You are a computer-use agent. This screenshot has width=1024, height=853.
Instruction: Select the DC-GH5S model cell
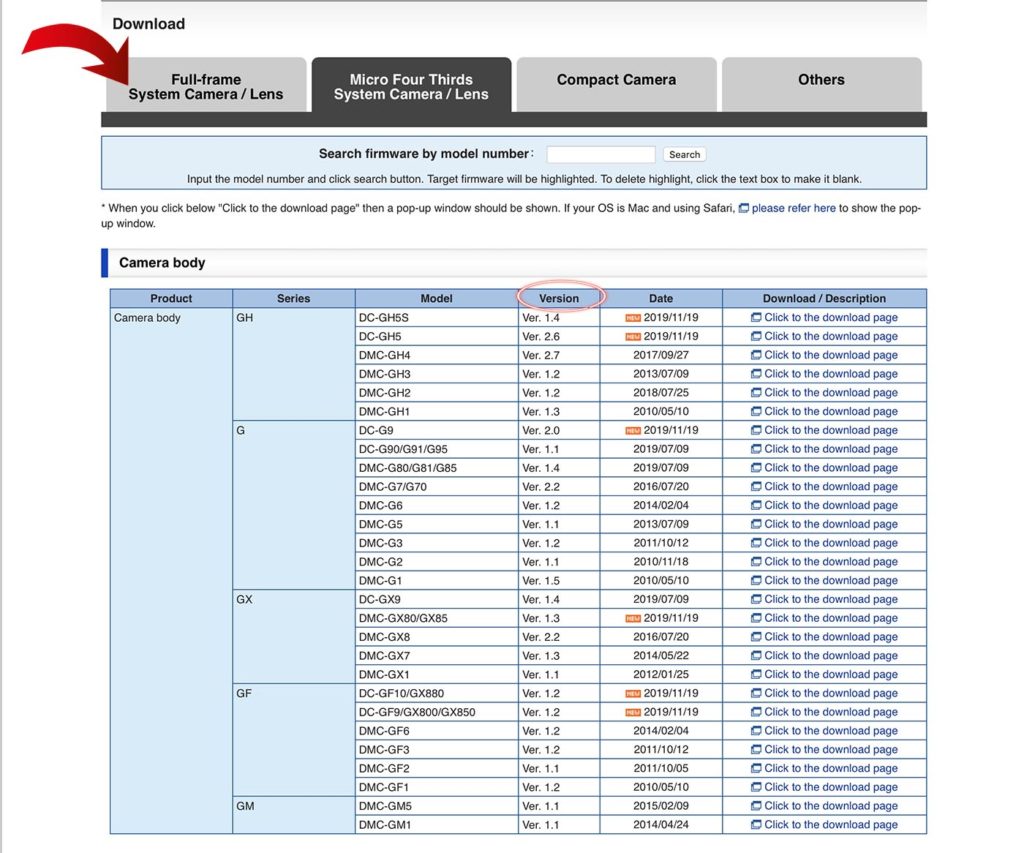(436, 317)
